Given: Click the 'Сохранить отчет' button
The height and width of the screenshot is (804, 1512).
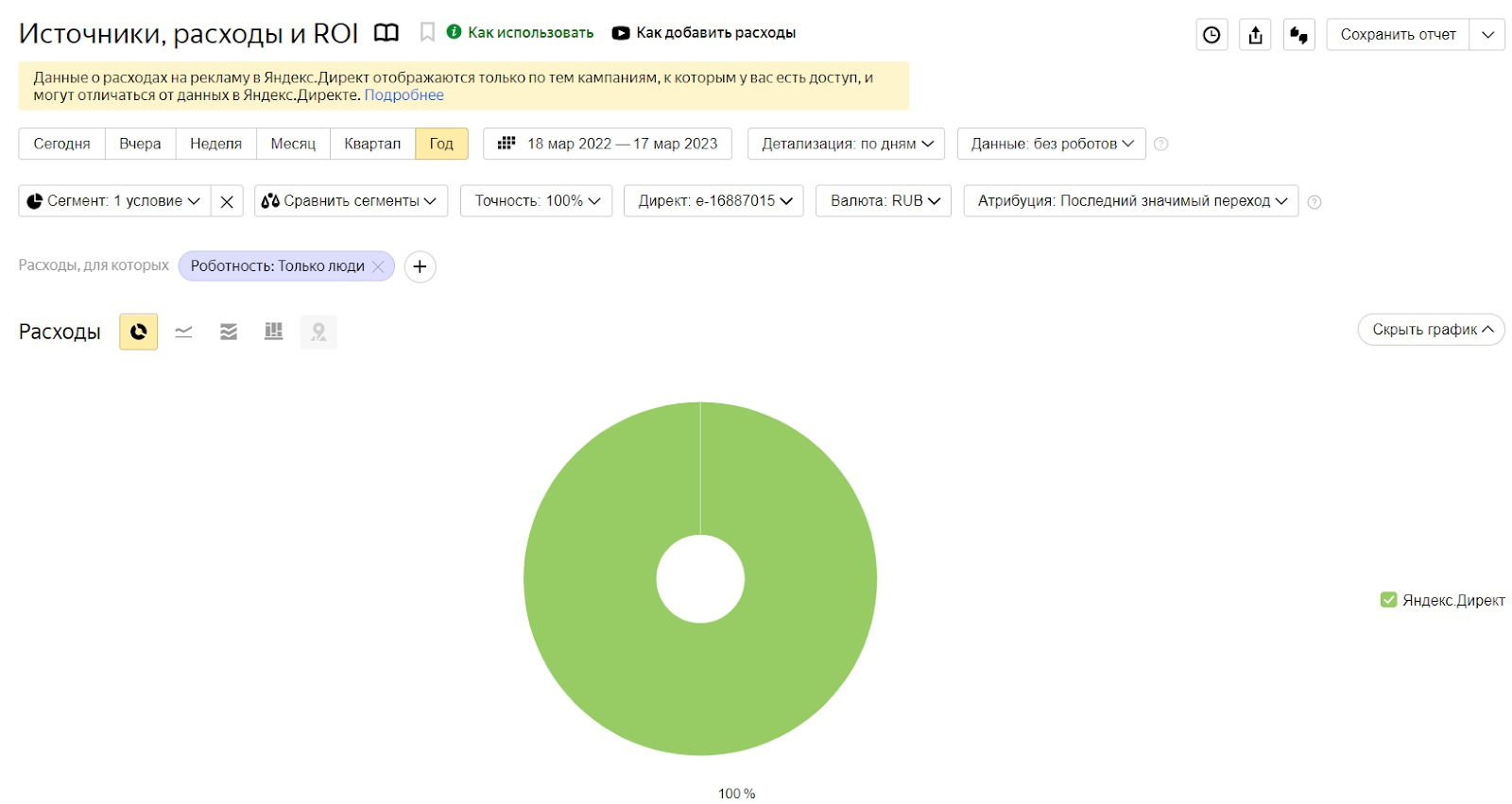Looking at the screenshot, I should click(x=1398, y=35).
